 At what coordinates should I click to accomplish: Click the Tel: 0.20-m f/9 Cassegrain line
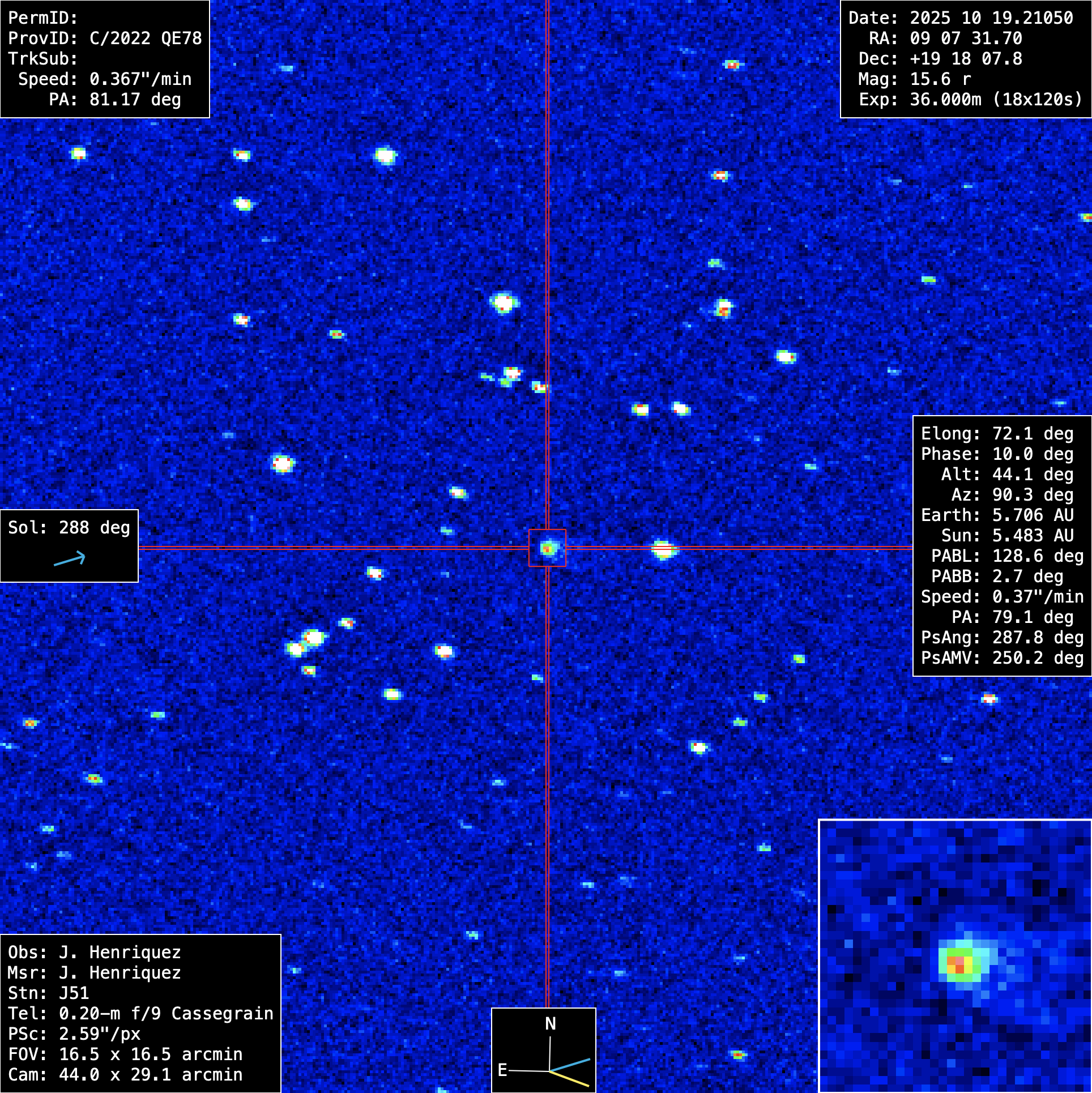140,1014
